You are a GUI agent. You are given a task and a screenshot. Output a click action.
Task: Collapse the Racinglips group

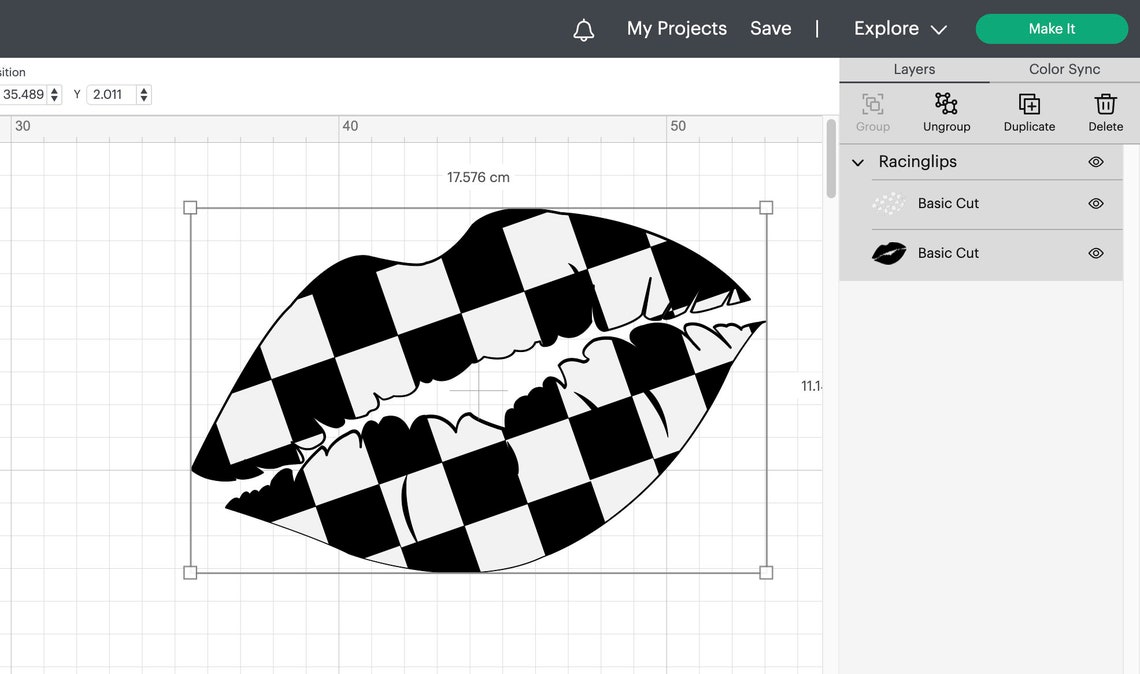coord(857,161)
